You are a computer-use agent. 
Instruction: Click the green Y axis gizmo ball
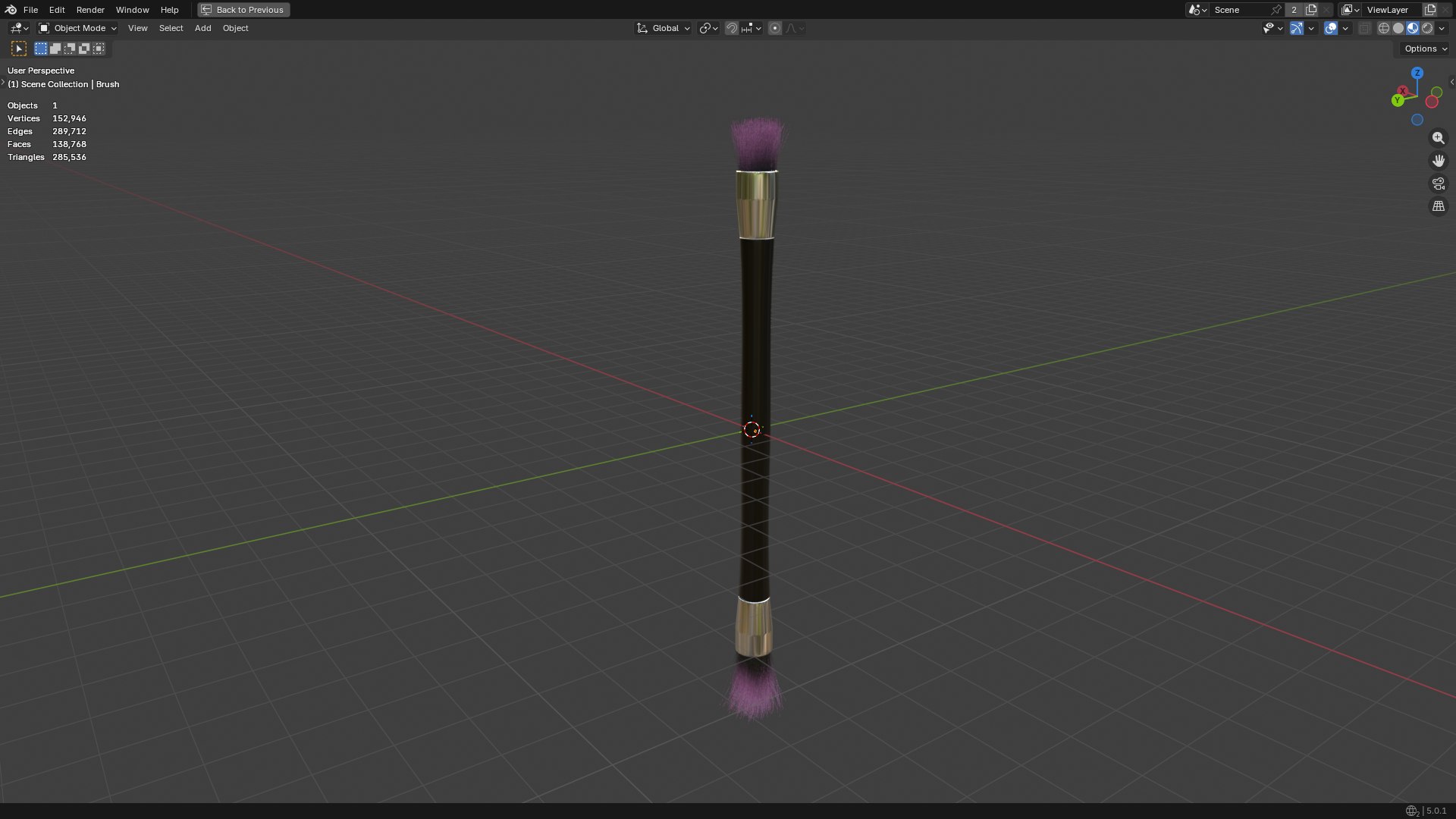coord(1398,100)
